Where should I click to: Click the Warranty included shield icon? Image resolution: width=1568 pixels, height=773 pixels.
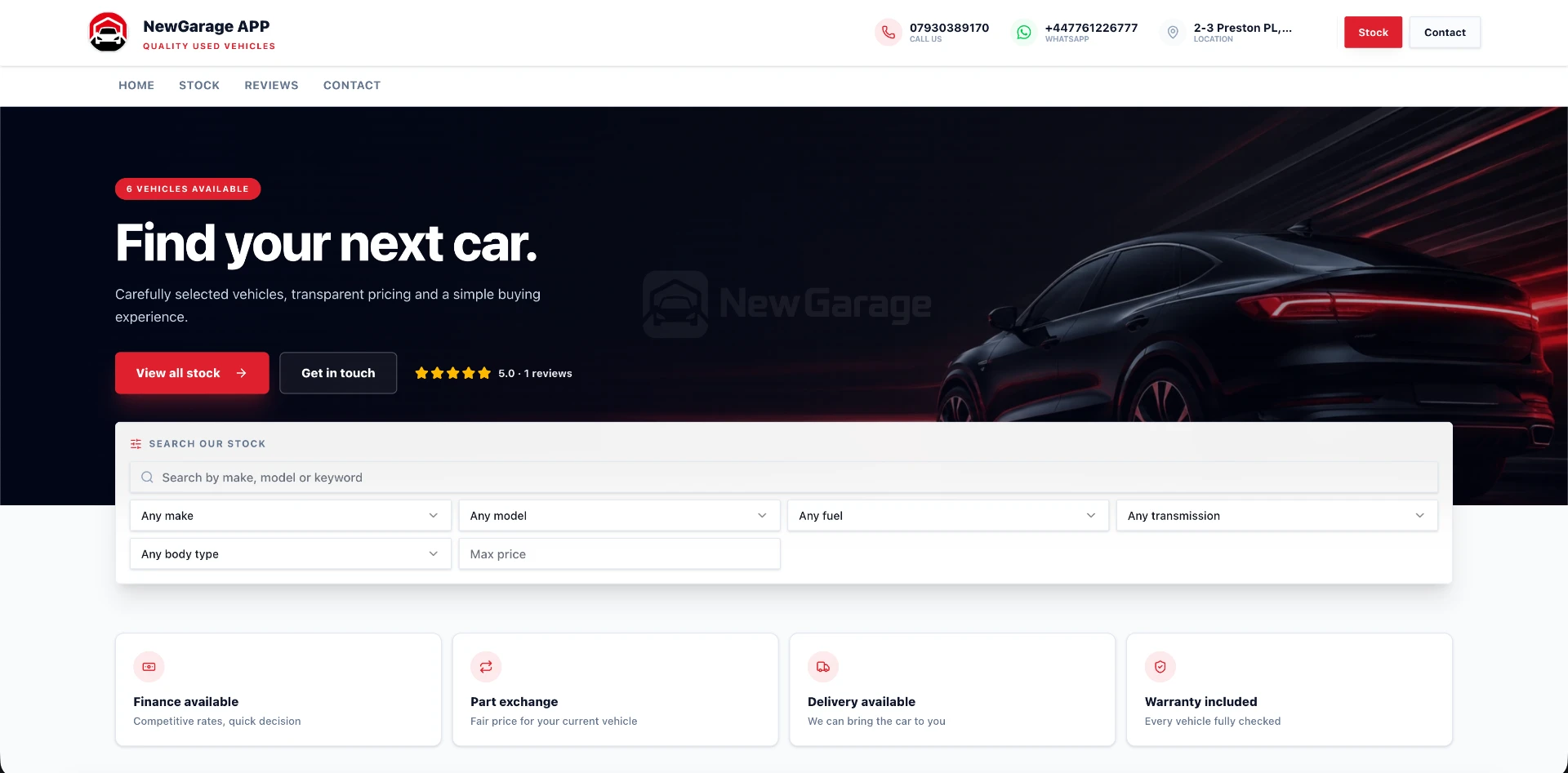1160,667
